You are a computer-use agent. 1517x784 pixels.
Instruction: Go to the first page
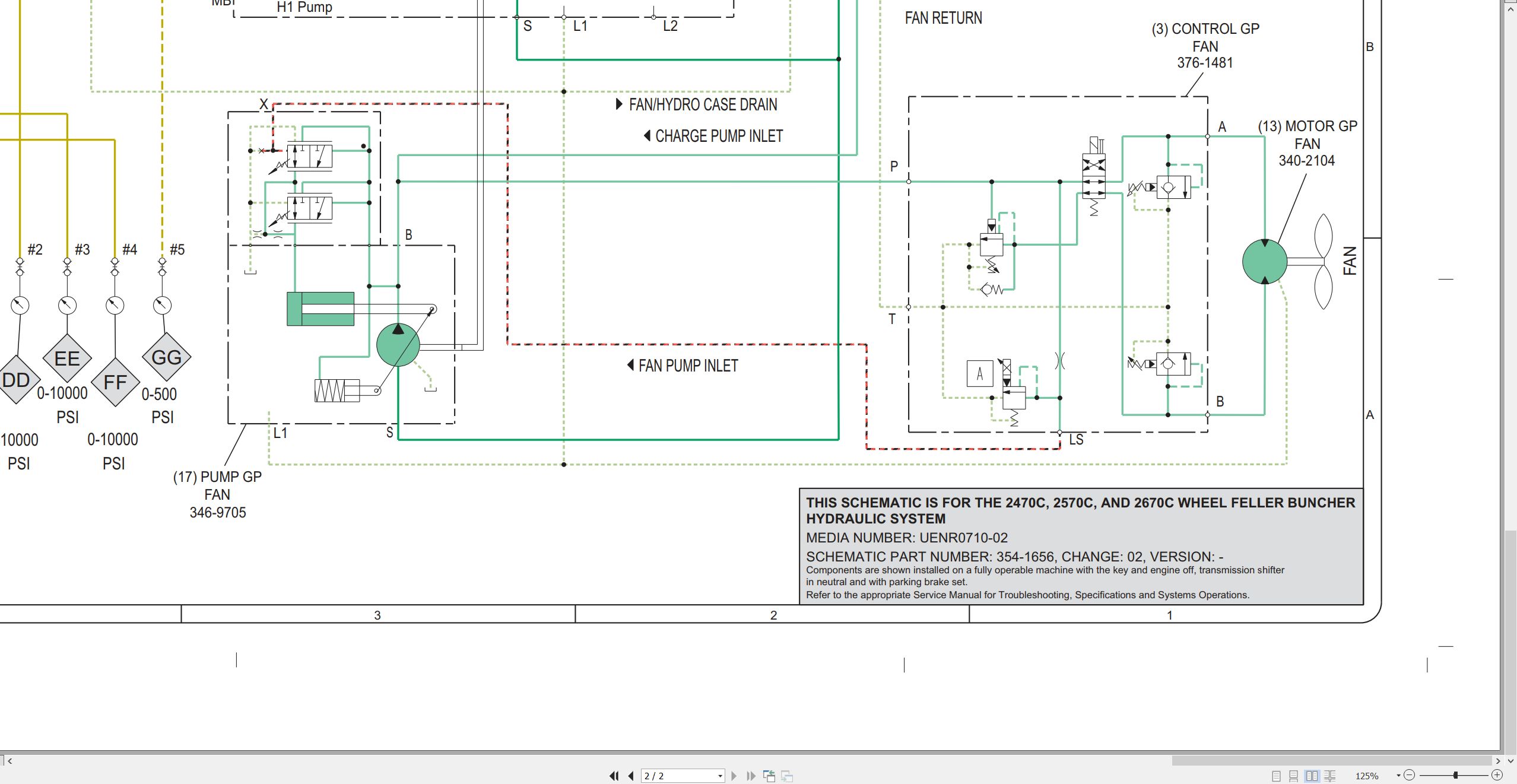pyautogui.click(x=614, y=776)
